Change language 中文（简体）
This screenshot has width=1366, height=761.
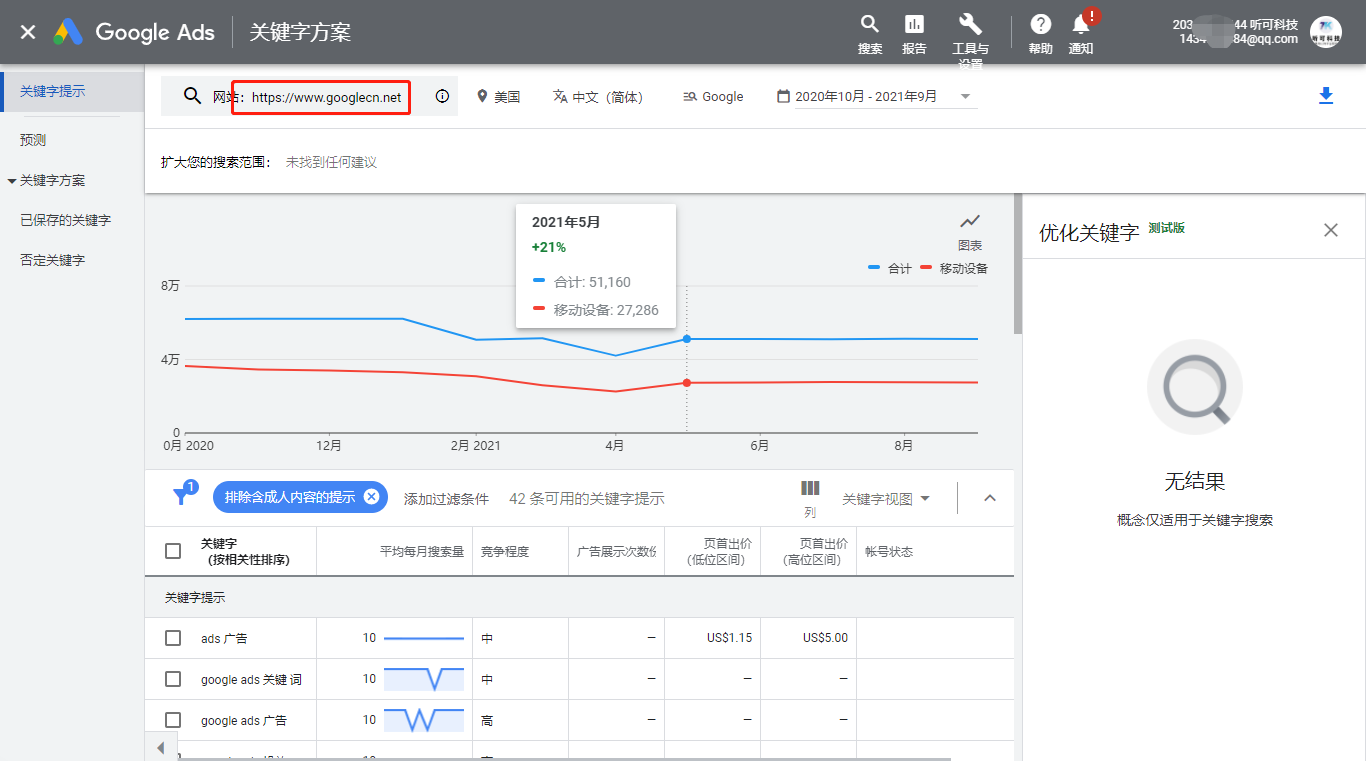pyautogui.click(x=598, y=97)
